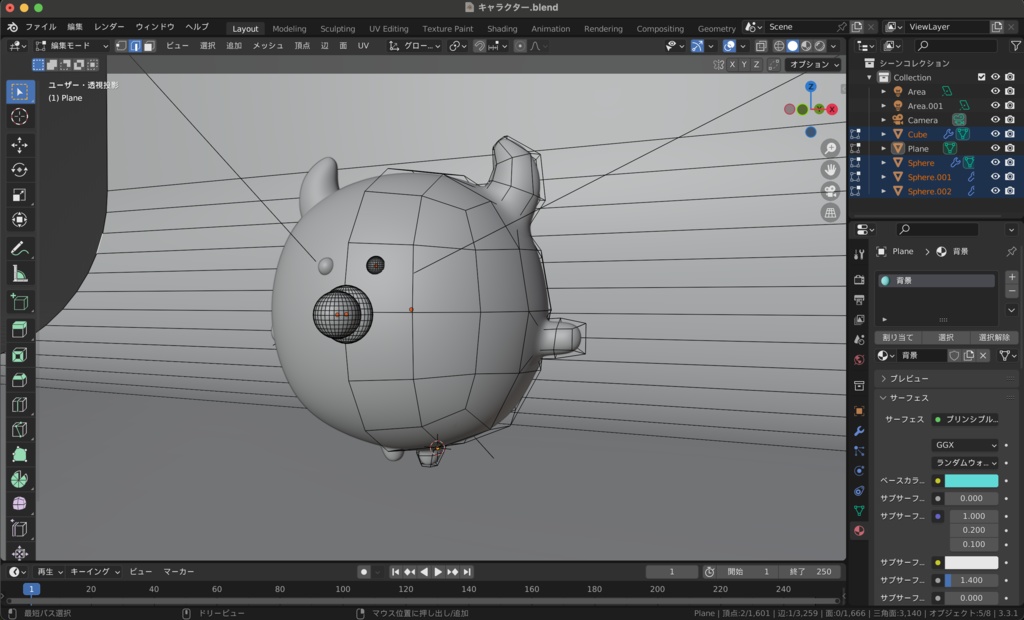Open the Object properties tab (orange square)
The height and width of the screenshot is (620, 1024).
point(858,413)
